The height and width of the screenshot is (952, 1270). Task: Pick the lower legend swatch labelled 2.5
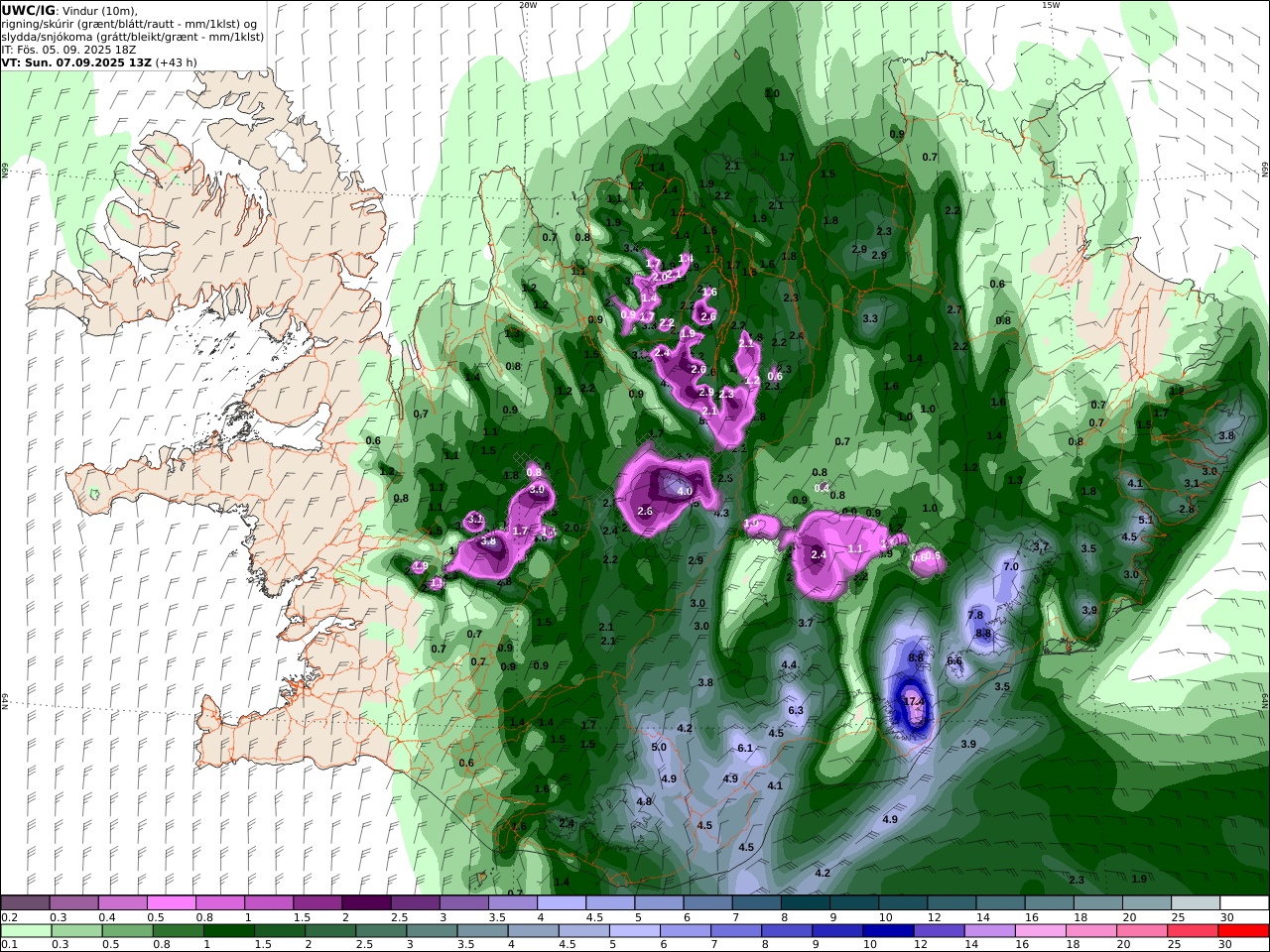click(x=381, y=931)
